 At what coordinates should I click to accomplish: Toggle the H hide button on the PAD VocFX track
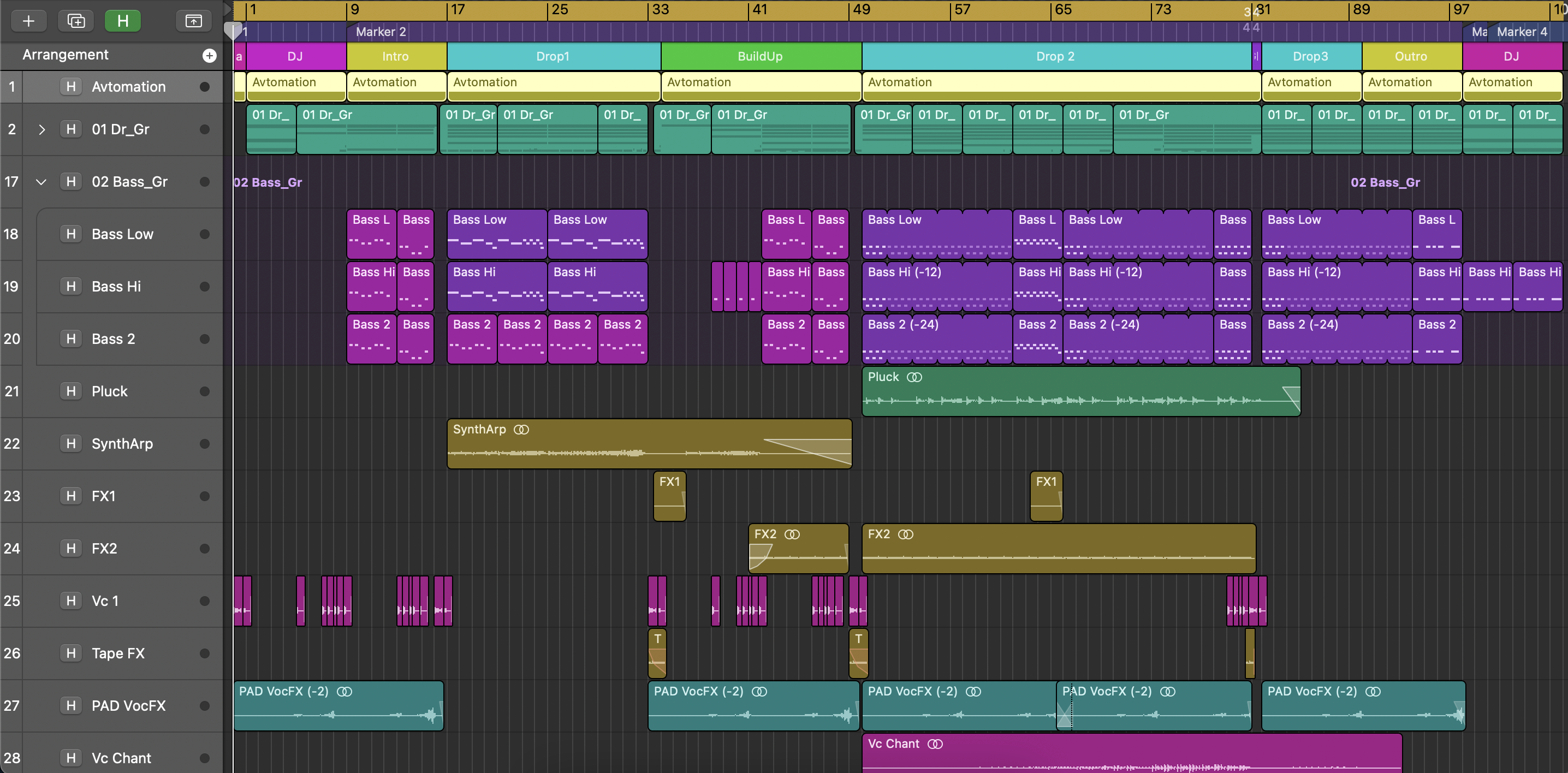point(71,705)
